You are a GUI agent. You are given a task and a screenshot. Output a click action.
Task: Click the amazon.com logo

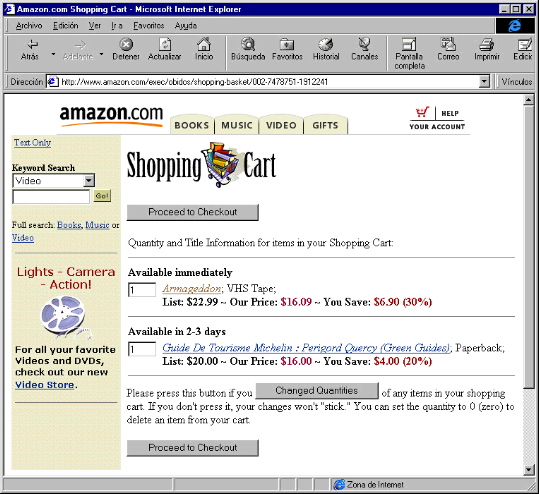coord(111,116)
